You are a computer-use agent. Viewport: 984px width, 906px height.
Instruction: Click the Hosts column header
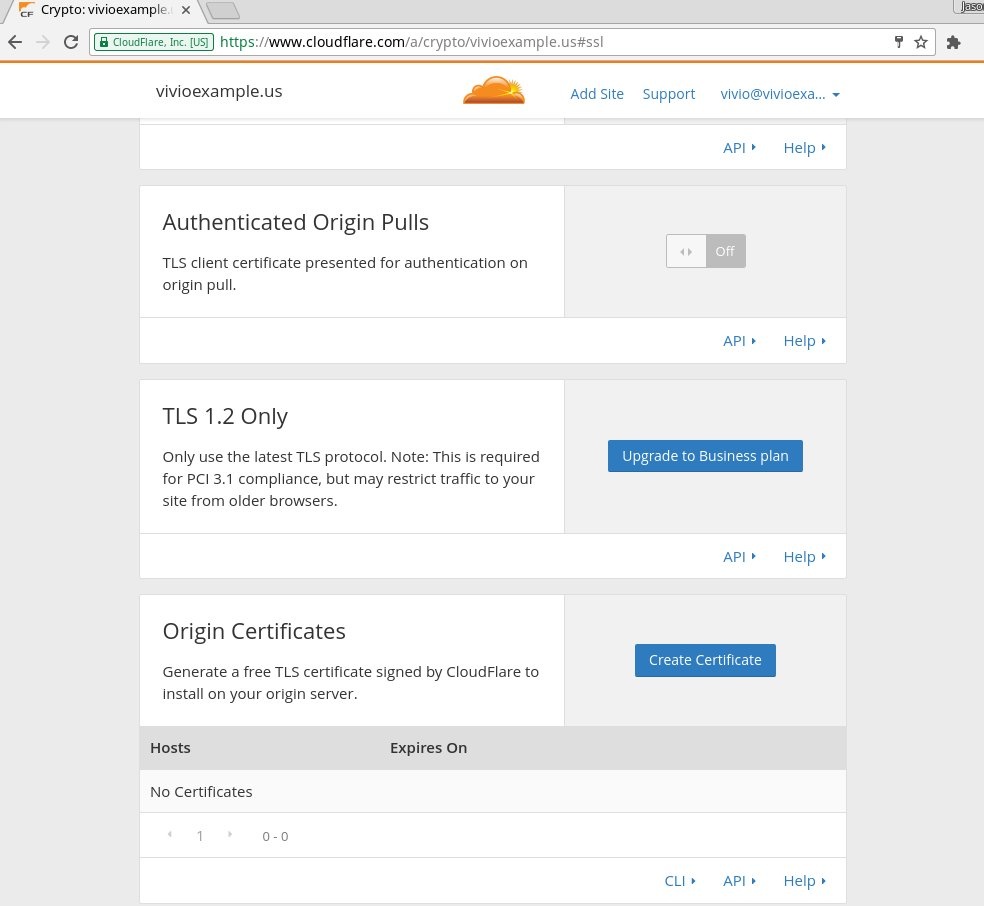click(x=170, y=748)
